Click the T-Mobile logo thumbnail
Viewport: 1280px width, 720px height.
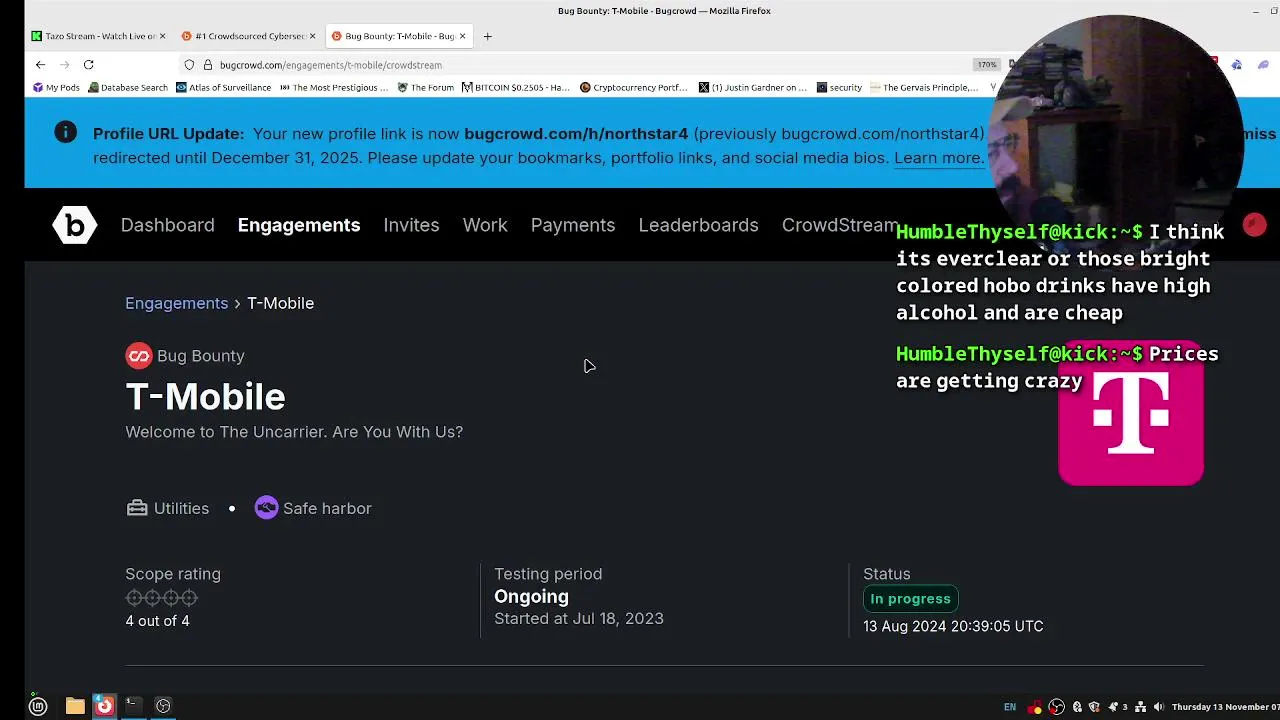[1131, 414]
